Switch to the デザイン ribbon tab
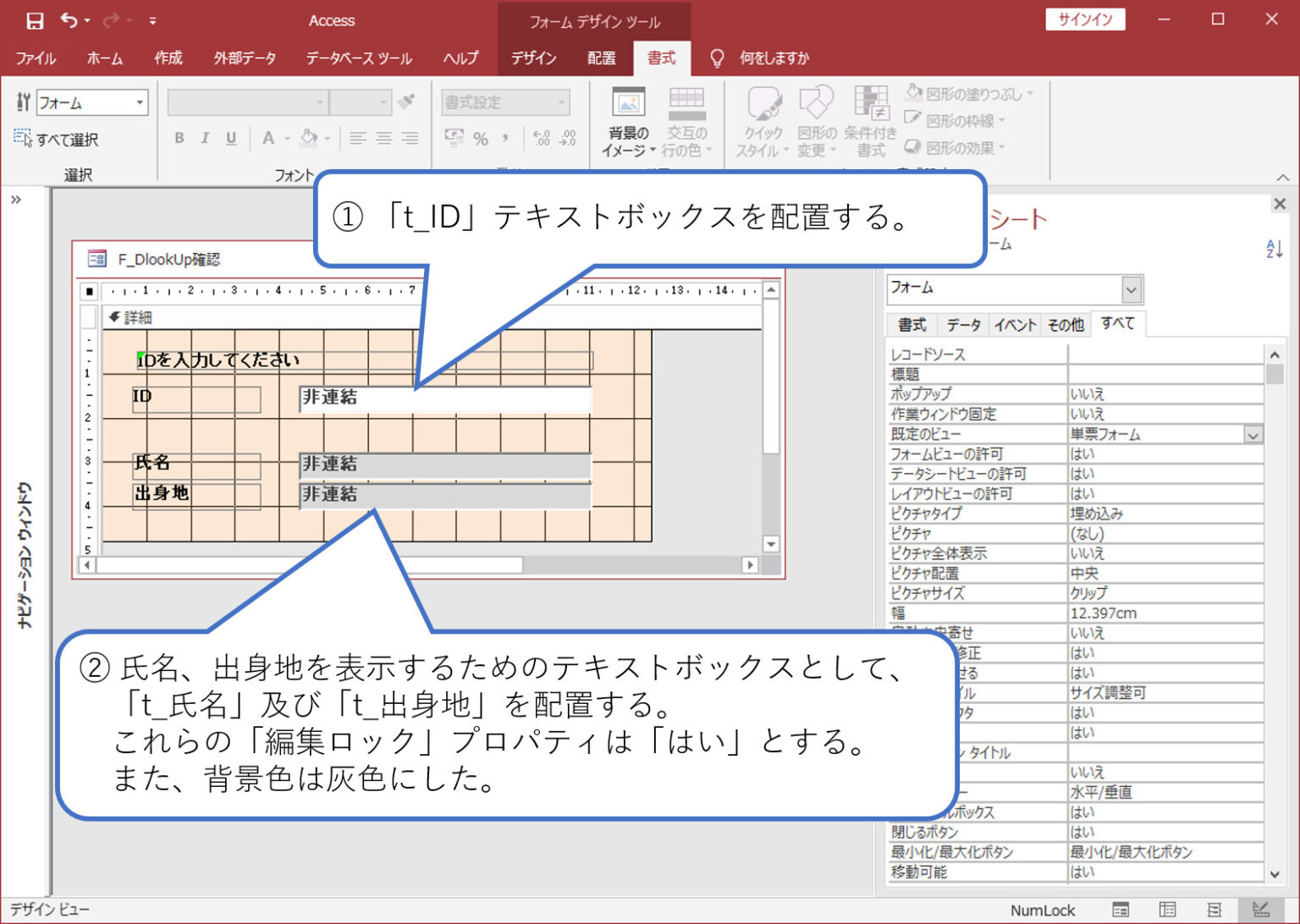 (x=533, y=58)
